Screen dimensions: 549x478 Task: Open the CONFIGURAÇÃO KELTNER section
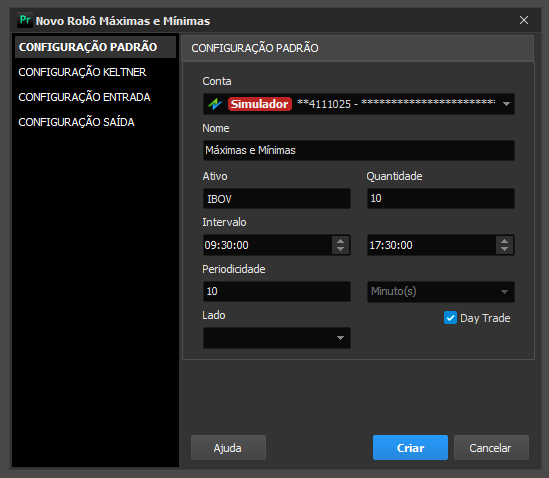[x=82, y=72]
